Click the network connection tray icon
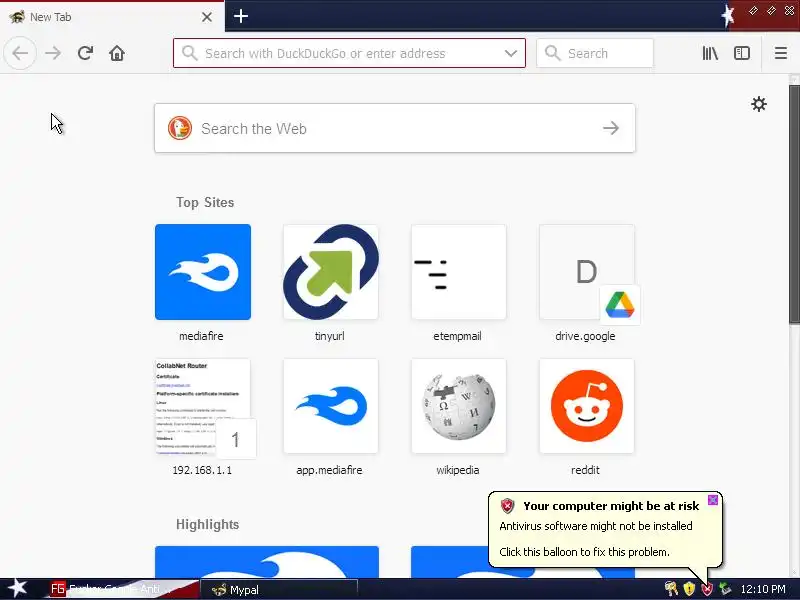Screen dimensions: 800x600 tap(724, 589)
